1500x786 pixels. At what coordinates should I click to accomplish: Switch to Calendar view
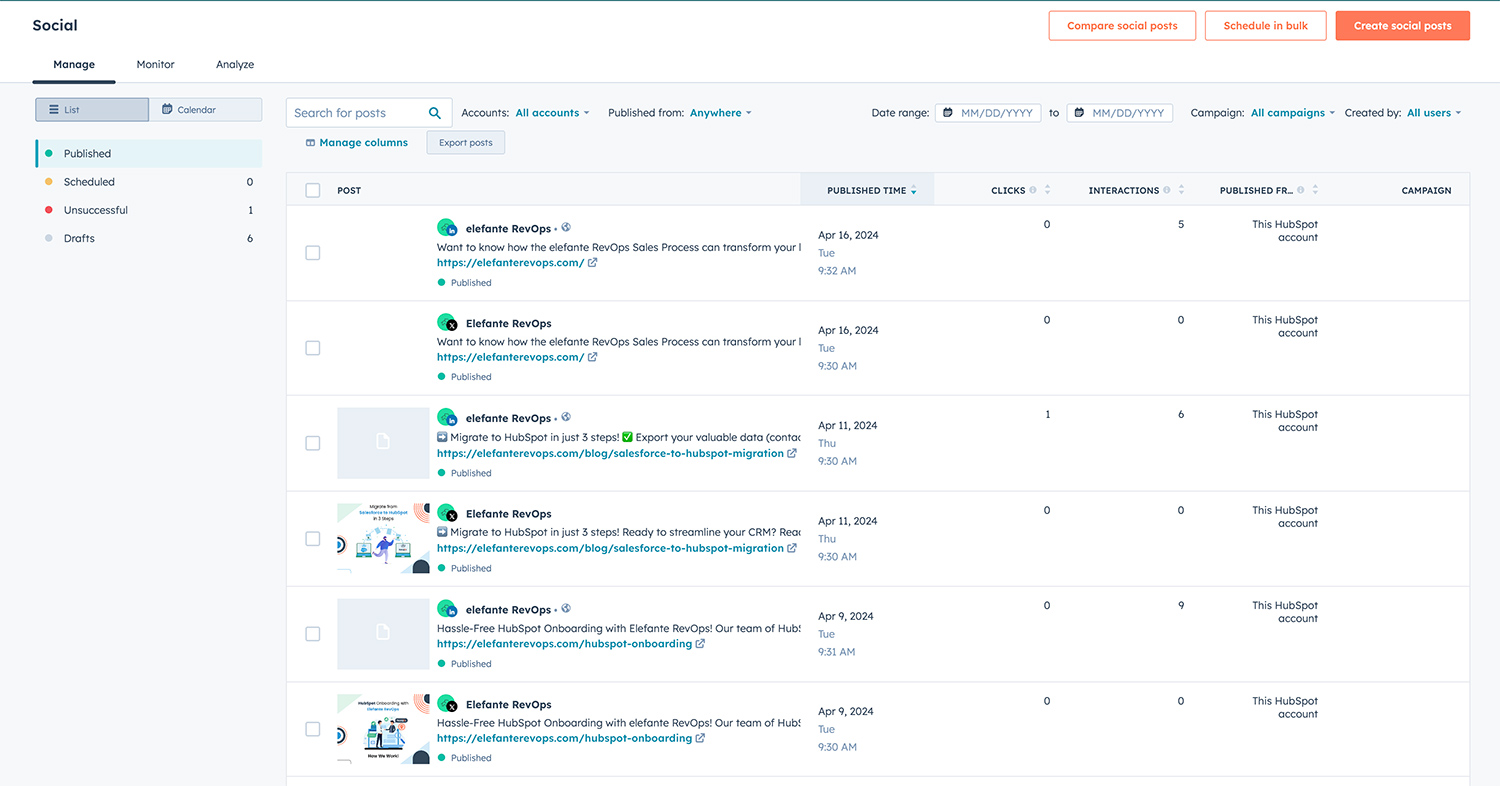click(205, 110)
